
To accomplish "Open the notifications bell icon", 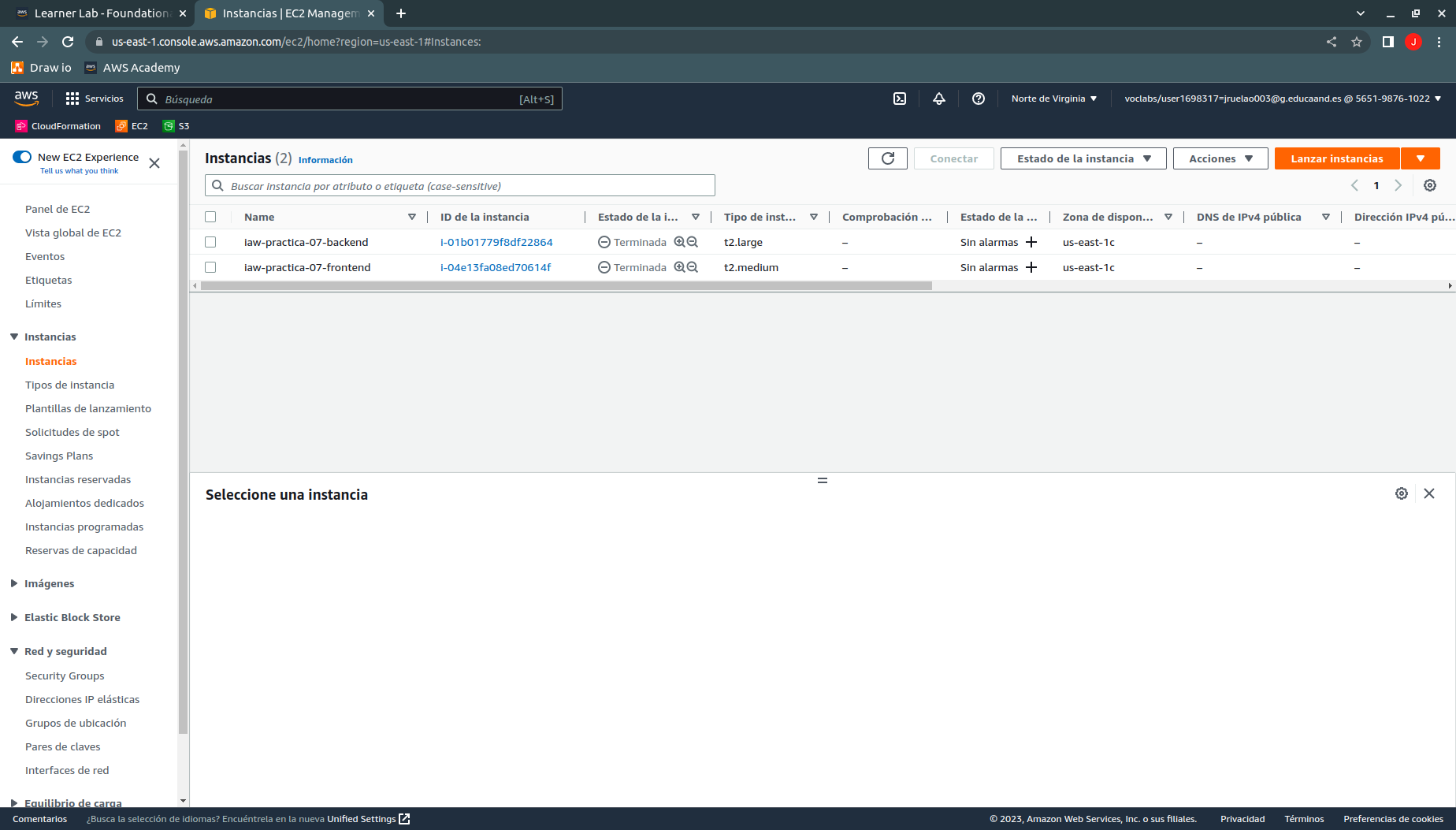I will point(939,99).
